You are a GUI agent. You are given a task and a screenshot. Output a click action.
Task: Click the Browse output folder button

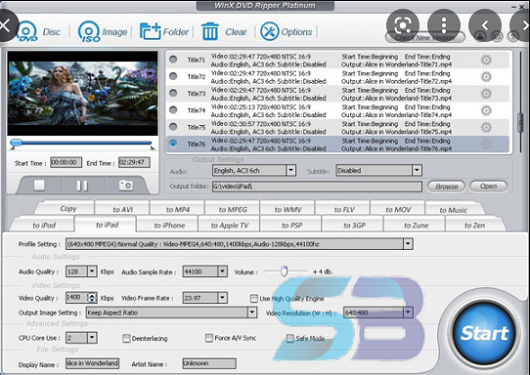click(447, 186)
